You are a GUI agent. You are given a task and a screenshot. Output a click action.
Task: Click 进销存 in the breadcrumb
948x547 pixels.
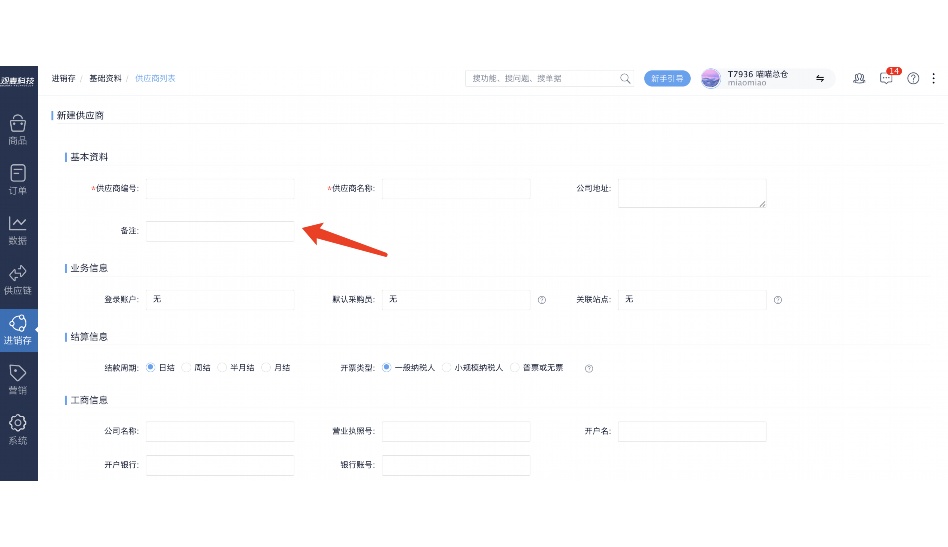[63, 78]
